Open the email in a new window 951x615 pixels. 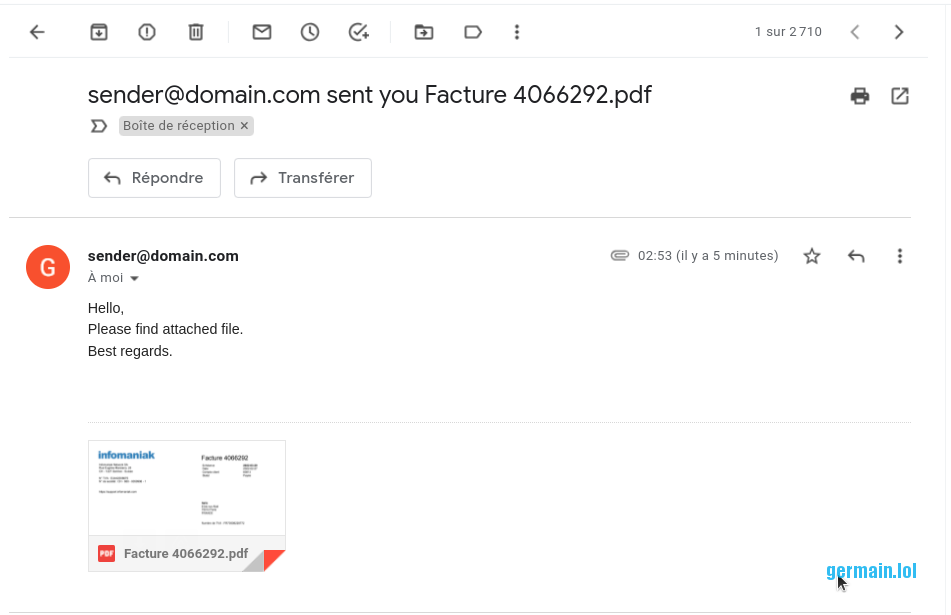click(x=900, y=96)
